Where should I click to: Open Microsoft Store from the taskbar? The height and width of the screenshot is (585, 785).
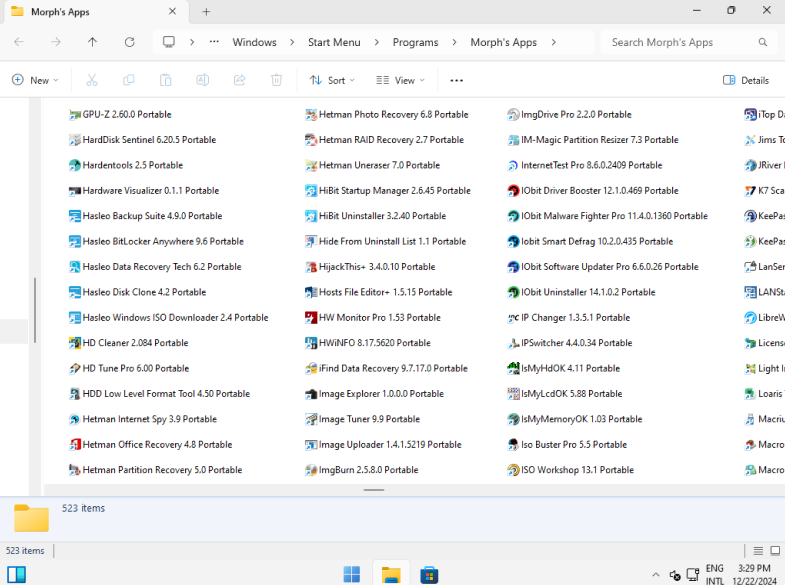pyautogui.click(x=429, y=574)
